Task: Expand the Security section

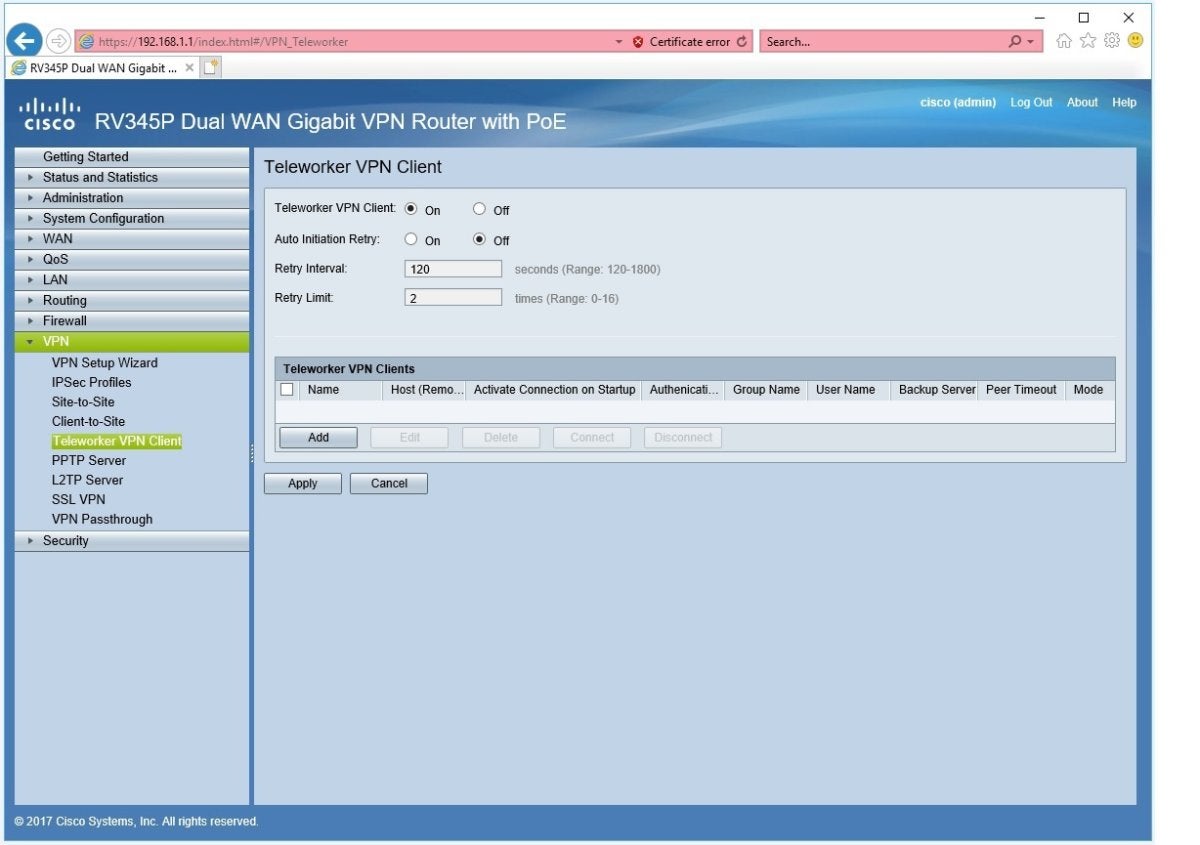Action: click(x=132, y=541)
